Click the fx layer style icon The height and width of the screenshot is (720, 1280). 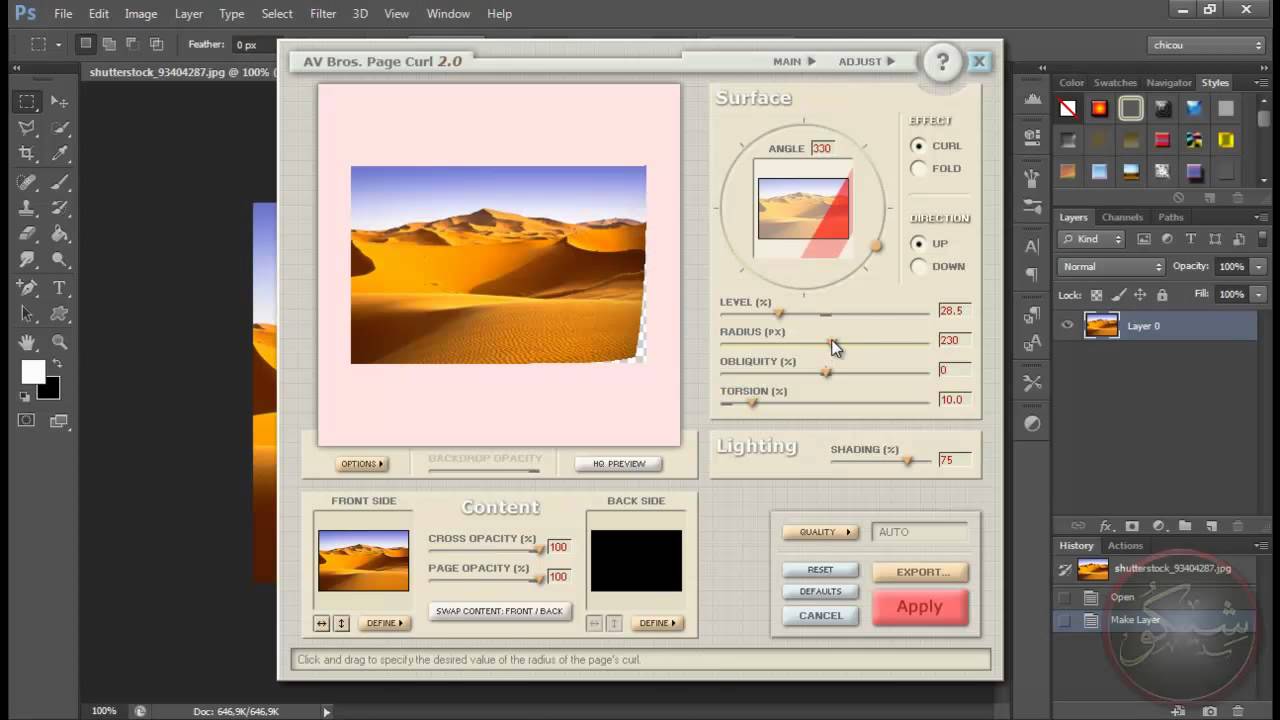(x=1106, y=526)
